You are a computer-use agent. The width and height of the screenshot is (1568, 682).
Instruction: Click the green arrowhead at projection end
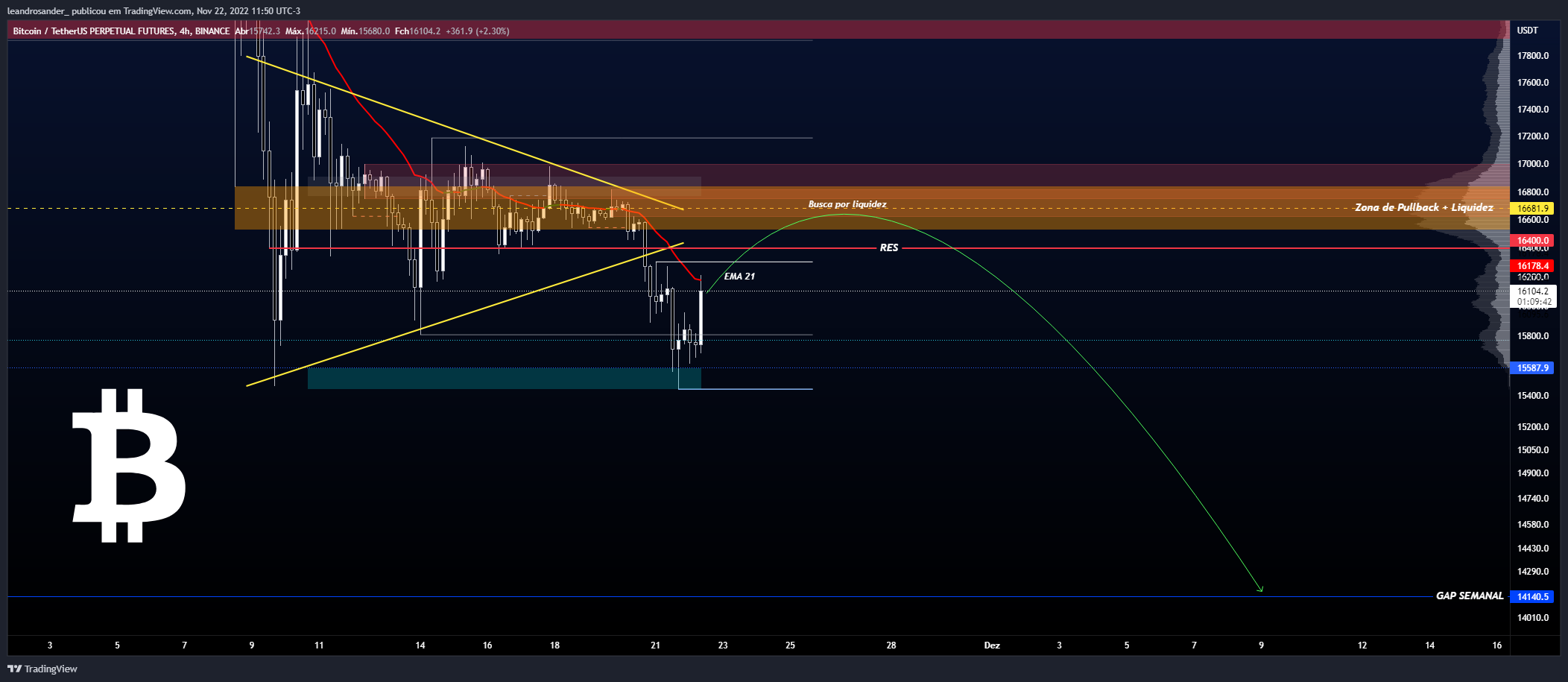1259,589
